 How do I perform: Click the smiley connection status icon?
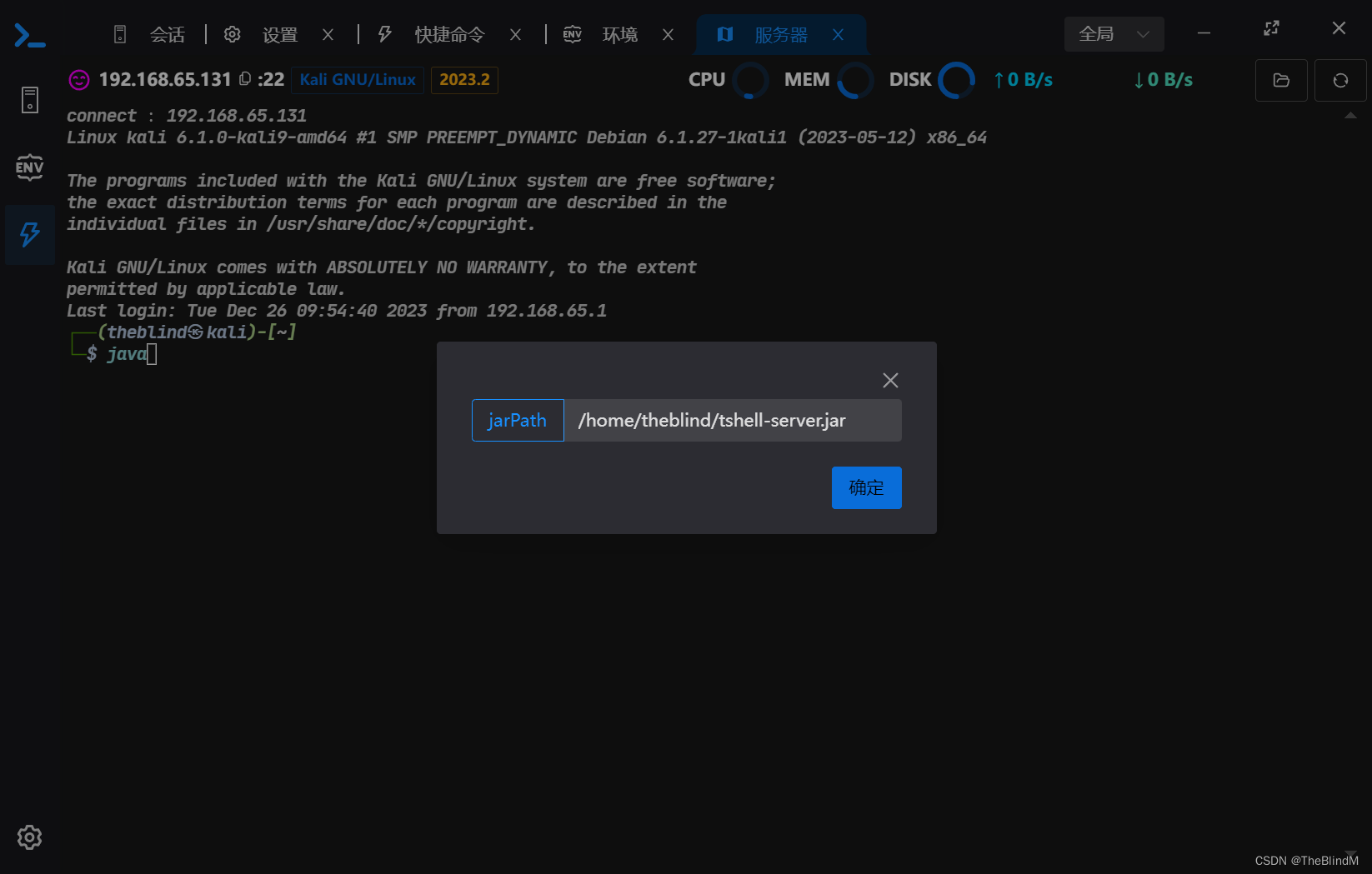79,79
